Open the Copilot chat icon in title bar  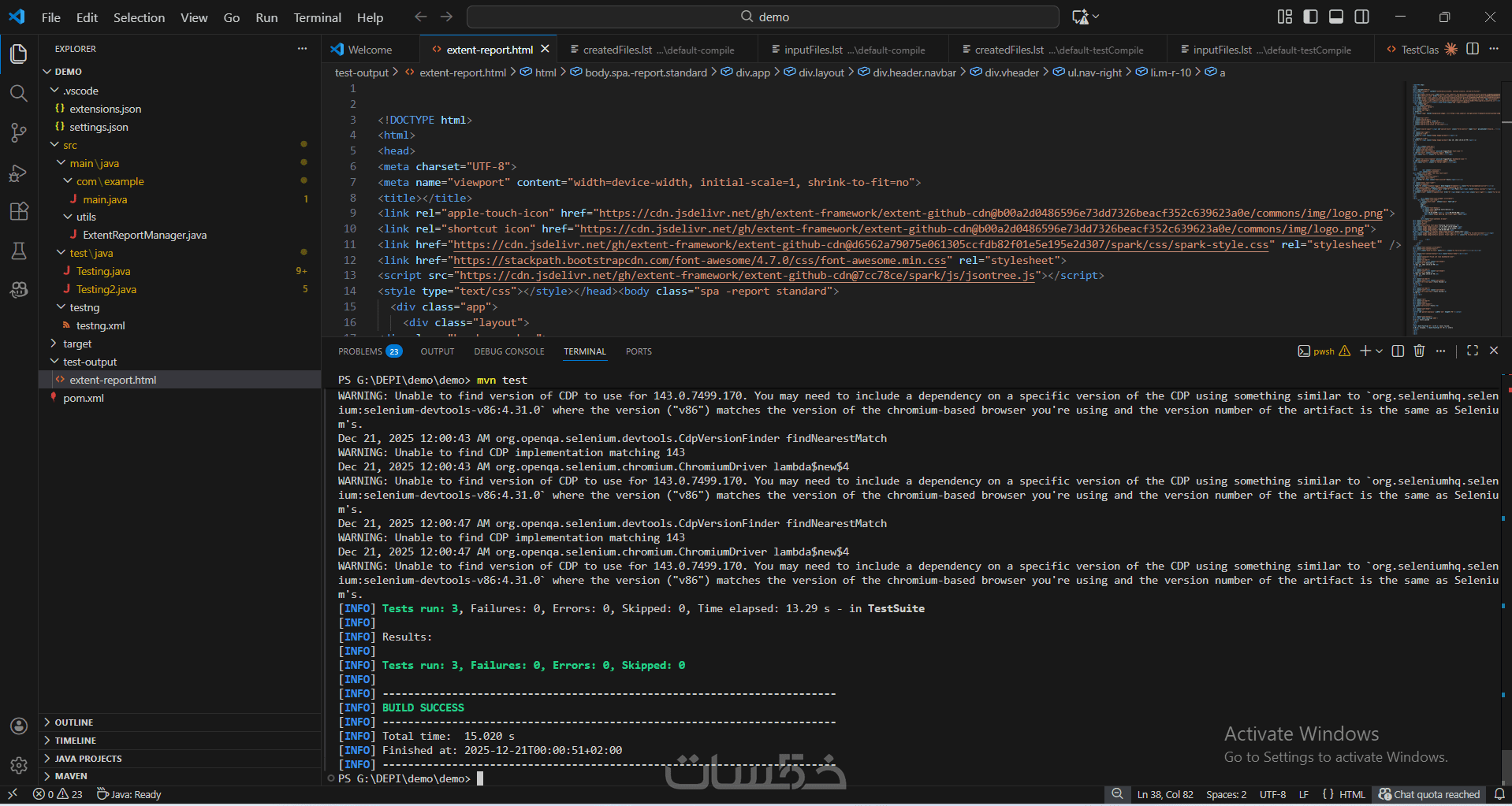click(x=1080, y=17)
